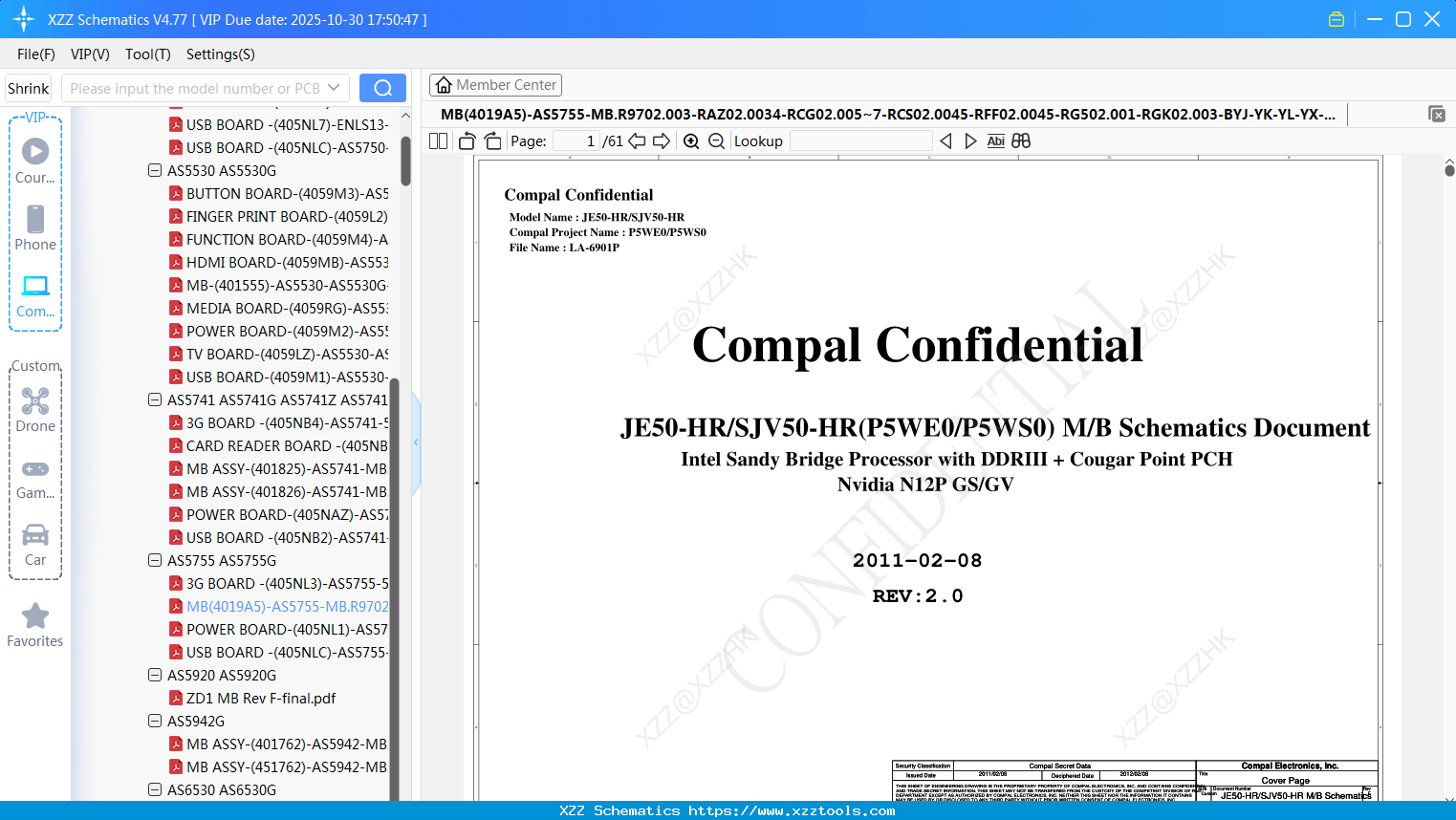The height and width of the screenshot is (820, 1456).
Task: Go to the next page arrow
Action: click(x=662, y=140)
